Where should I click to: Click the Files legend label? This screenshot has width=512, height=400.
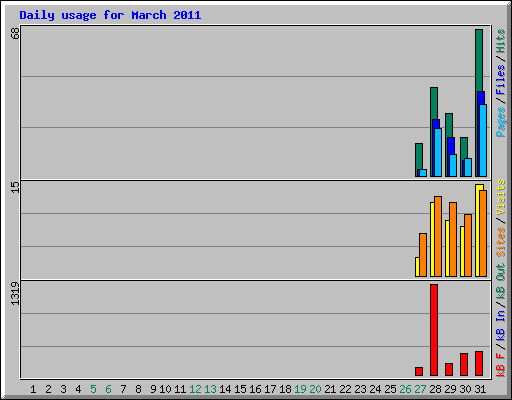point(500,80)
